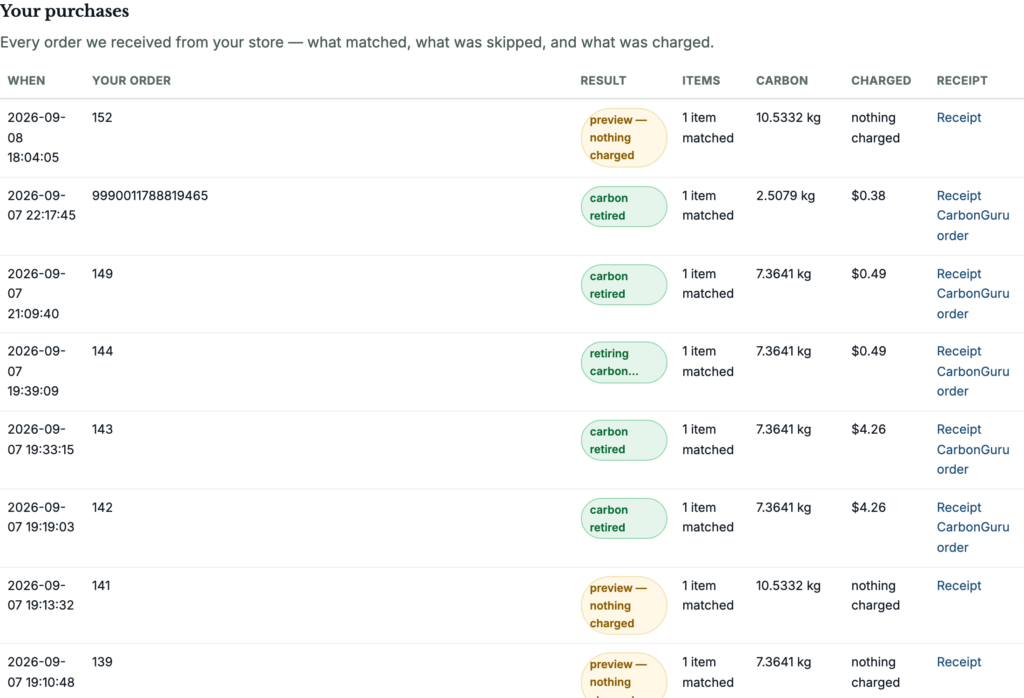Click the timestamp 2026-09-08 18:04:05
Viewport: 1024px width, 698px height.
click(37, 138)
